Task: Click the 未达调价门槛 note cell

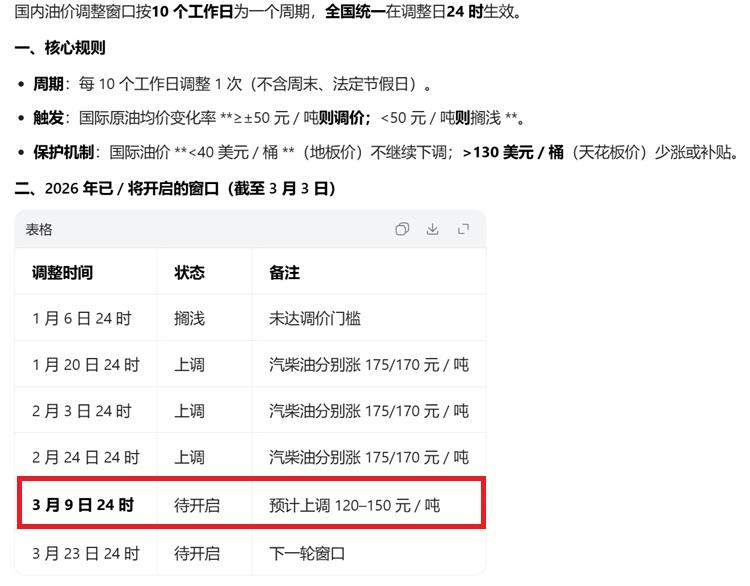Action: (315, 319)
